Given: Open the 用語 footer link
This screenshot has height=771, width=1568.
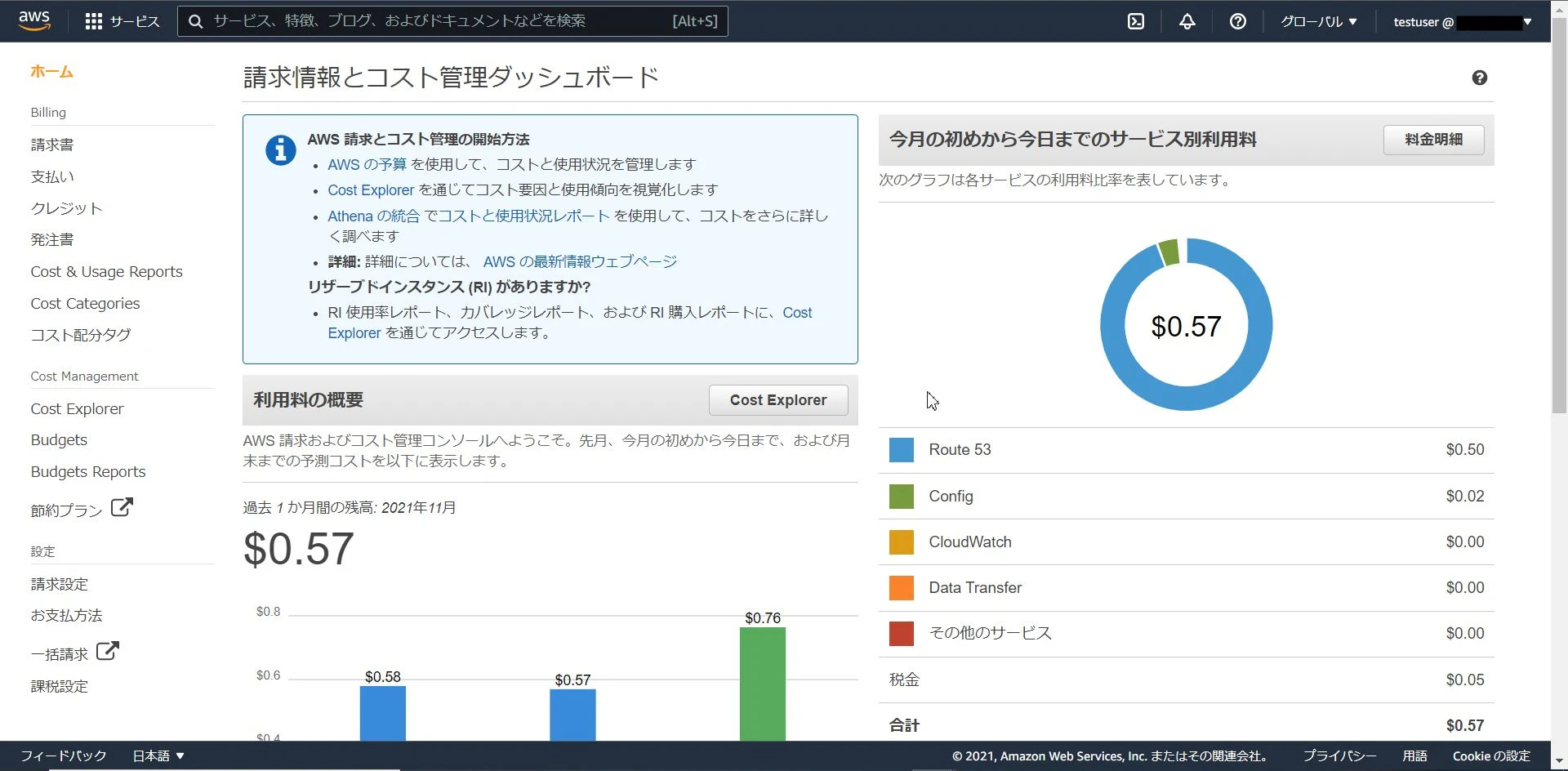Looking at the screenshot, I should [1415, 756].
